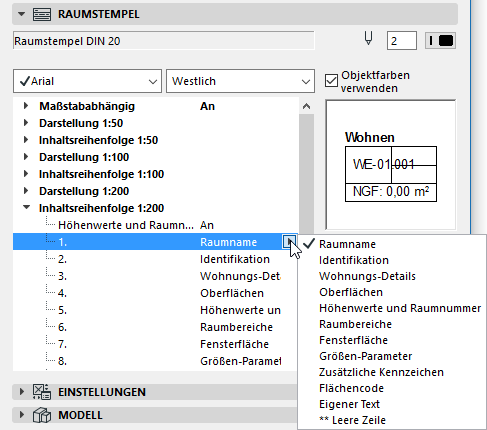Viewport: 487px width, 430px height.
Task: Choose Fensterfläche from popup menu
Action: [x=392, y=340]
